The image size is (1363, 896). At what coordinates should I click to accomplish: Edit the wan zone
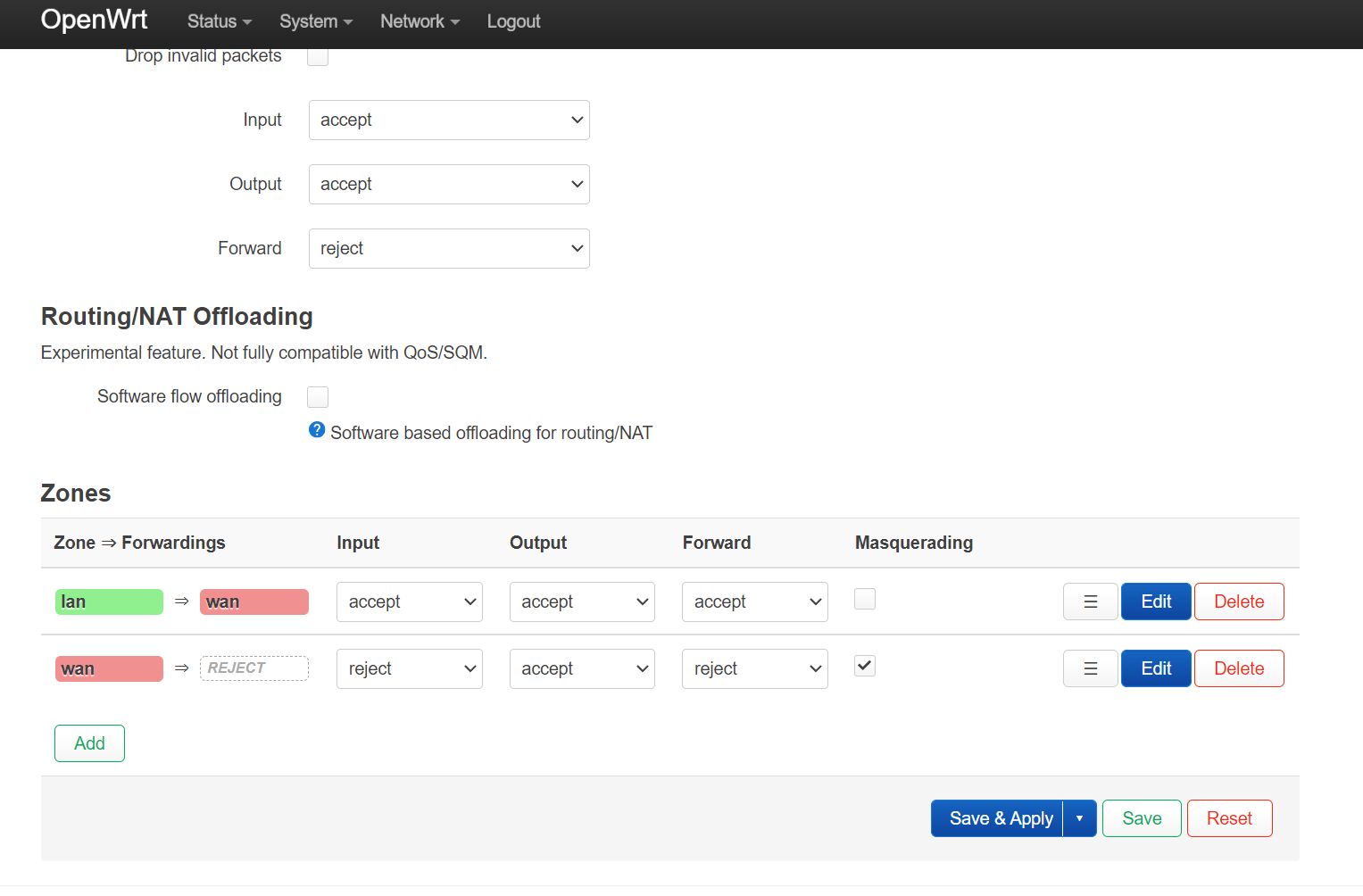point(1156,668)
